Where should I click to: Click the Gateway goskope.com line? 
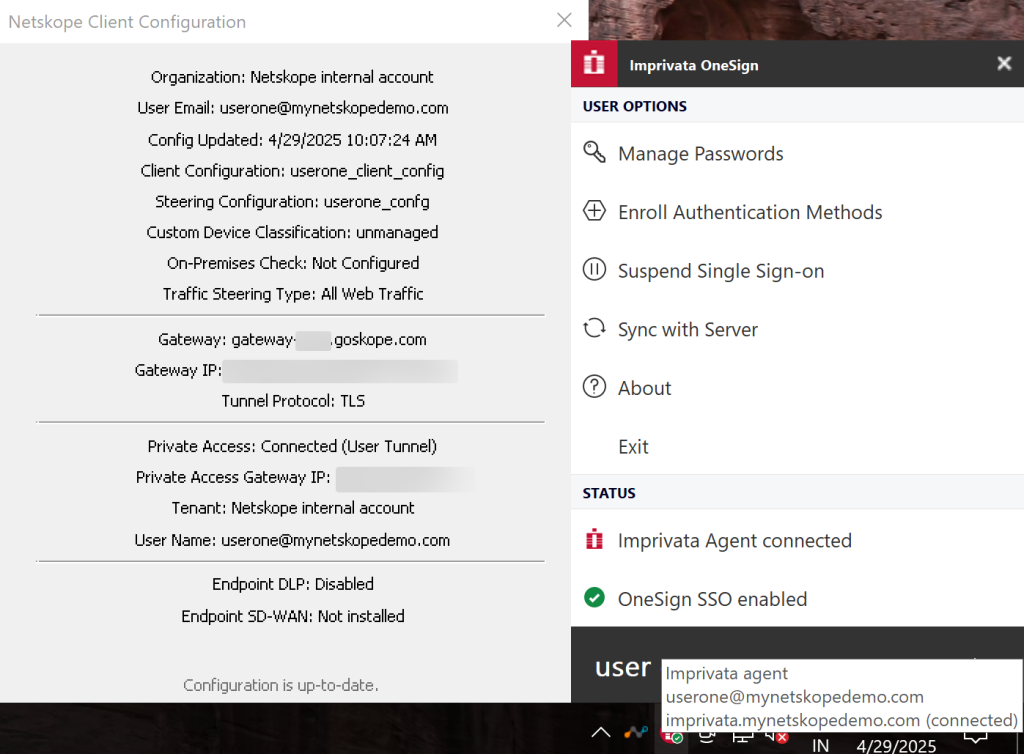pyautogui.click(x=292, y=339)
